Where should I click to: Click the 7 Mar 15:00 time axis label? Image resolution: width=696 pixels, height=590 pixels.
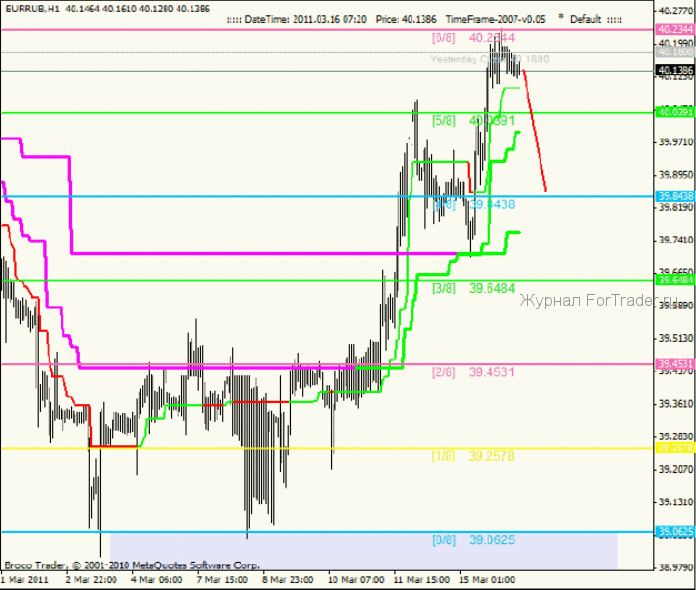point(222,580)
